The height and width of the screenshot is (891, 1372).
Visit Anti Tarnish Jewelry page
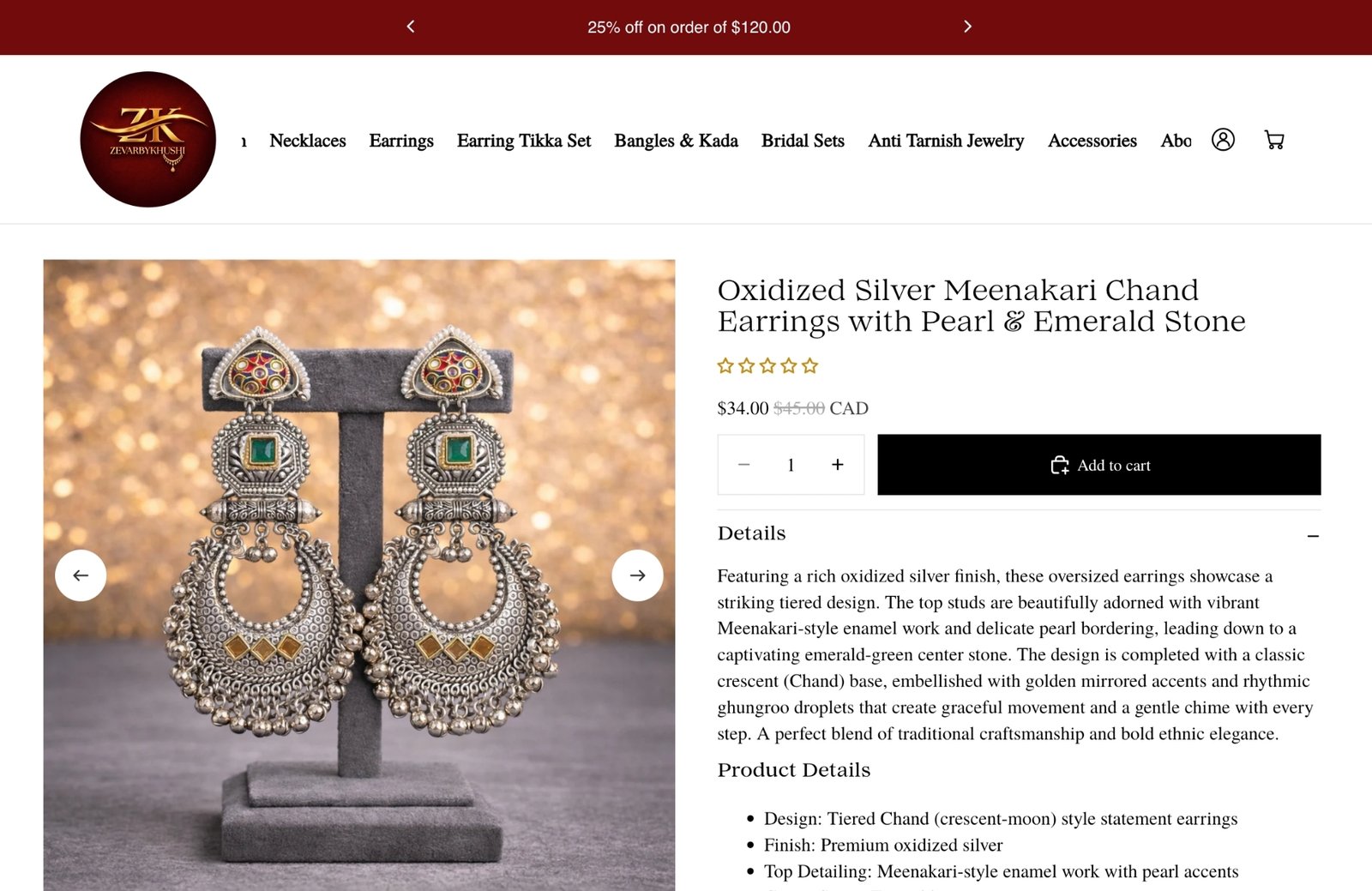click(946, 141)
